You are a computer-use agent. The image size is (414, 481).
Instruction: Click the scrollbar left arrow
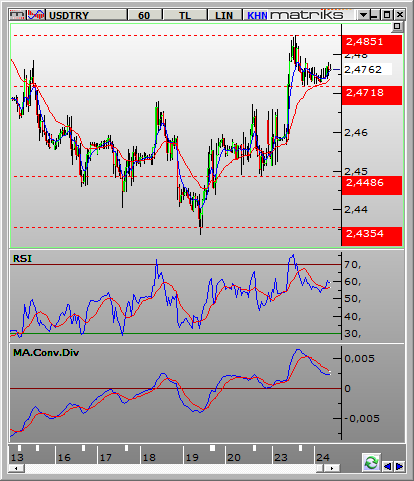(16, 468)
